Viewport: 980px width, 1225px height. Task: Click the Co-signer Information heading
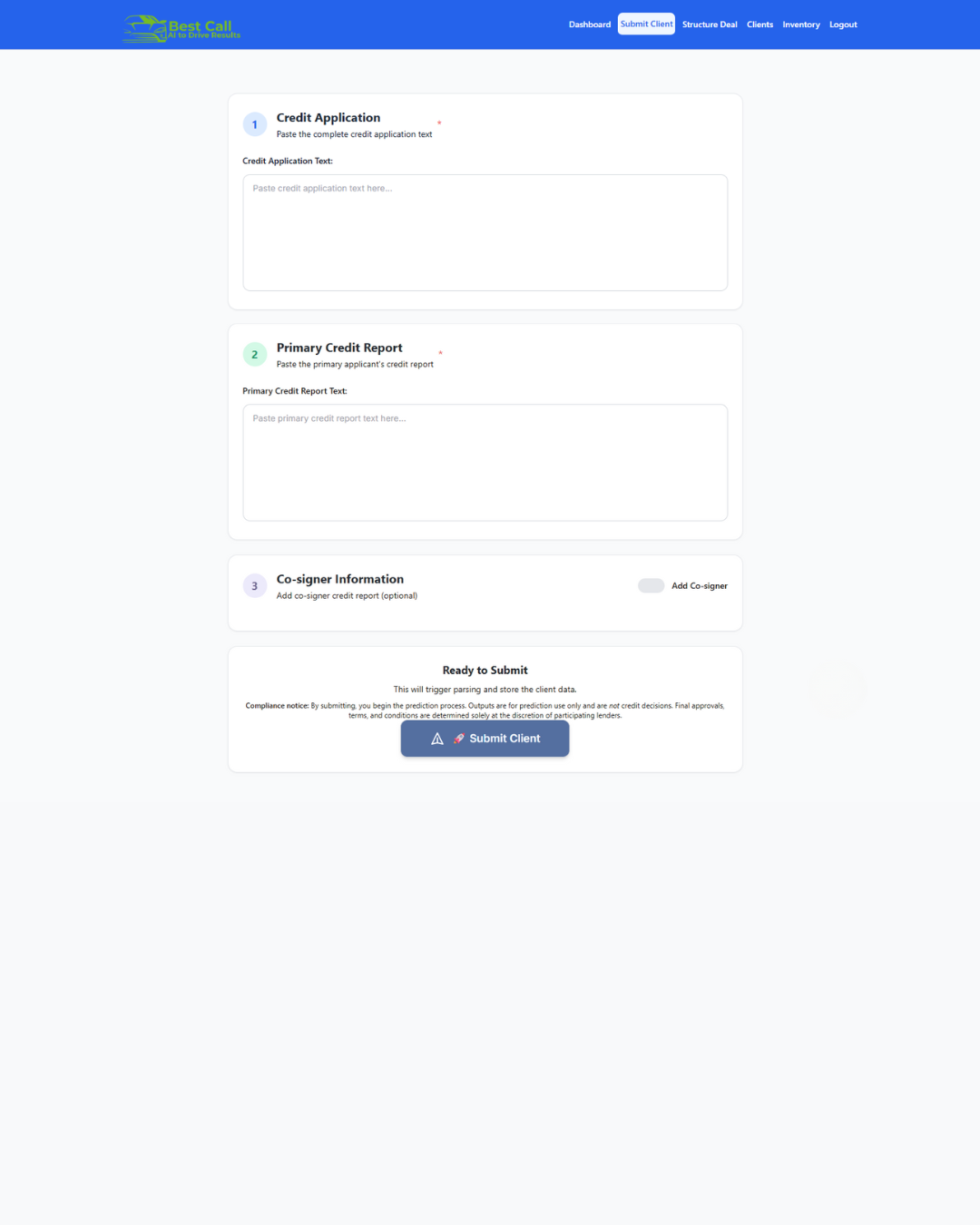[x=339, y=579]
